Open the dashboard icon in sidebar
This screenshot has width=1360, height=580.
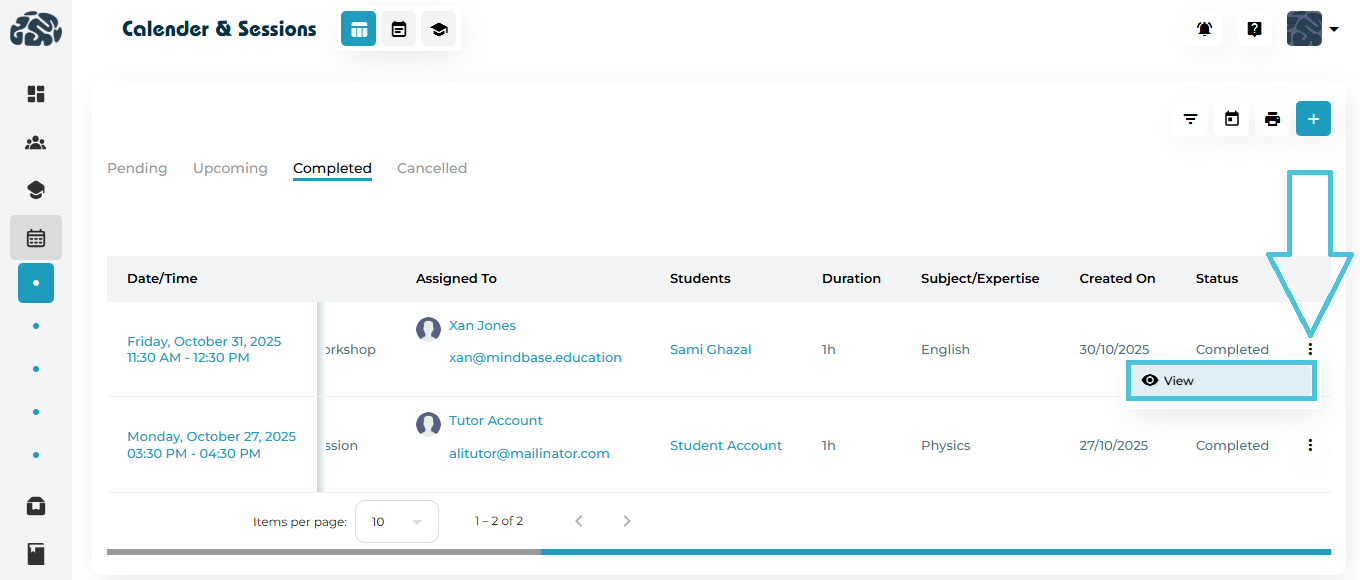pos(36,94)
